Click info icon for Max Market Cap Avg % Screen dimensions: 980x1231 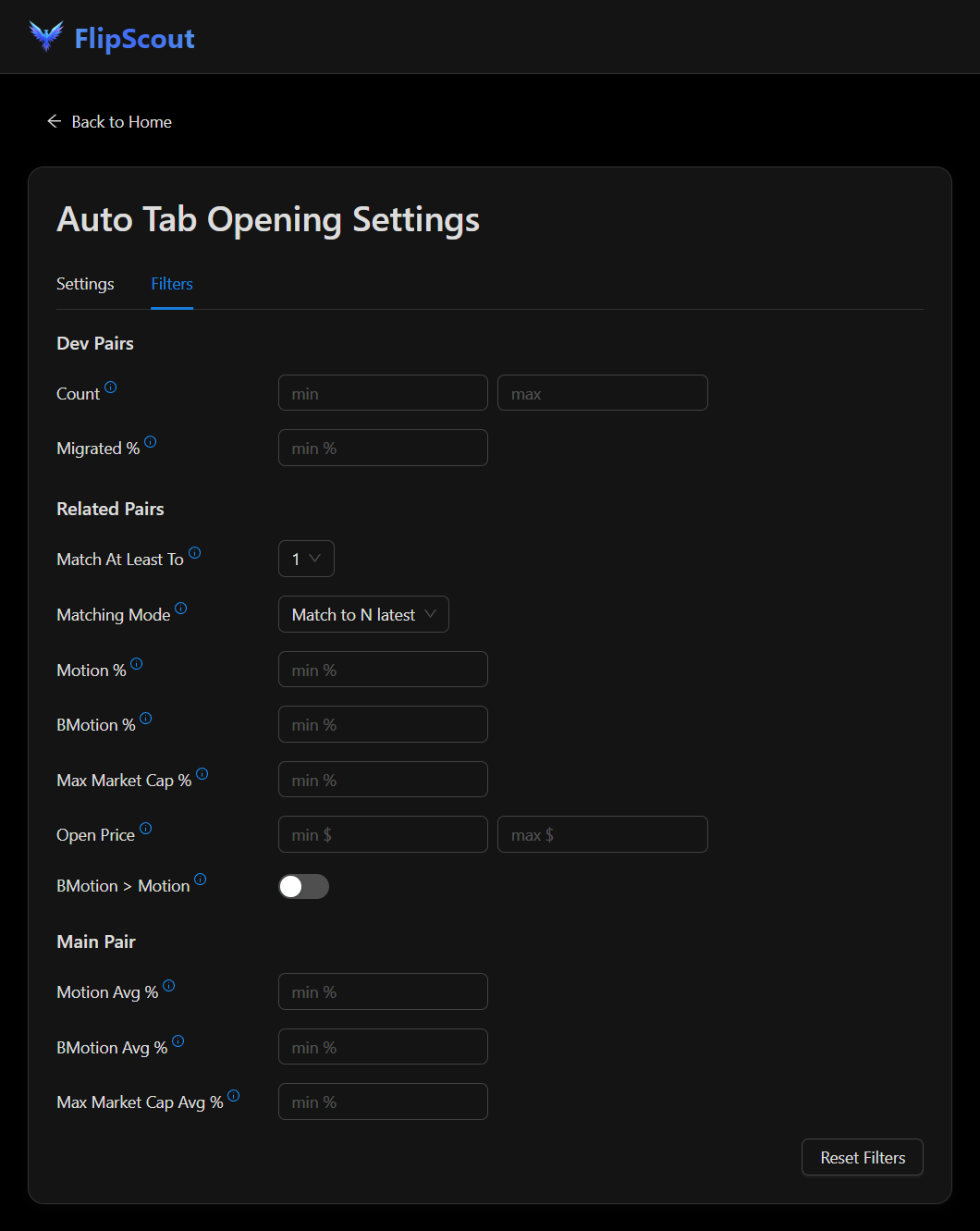(234, 1096)
